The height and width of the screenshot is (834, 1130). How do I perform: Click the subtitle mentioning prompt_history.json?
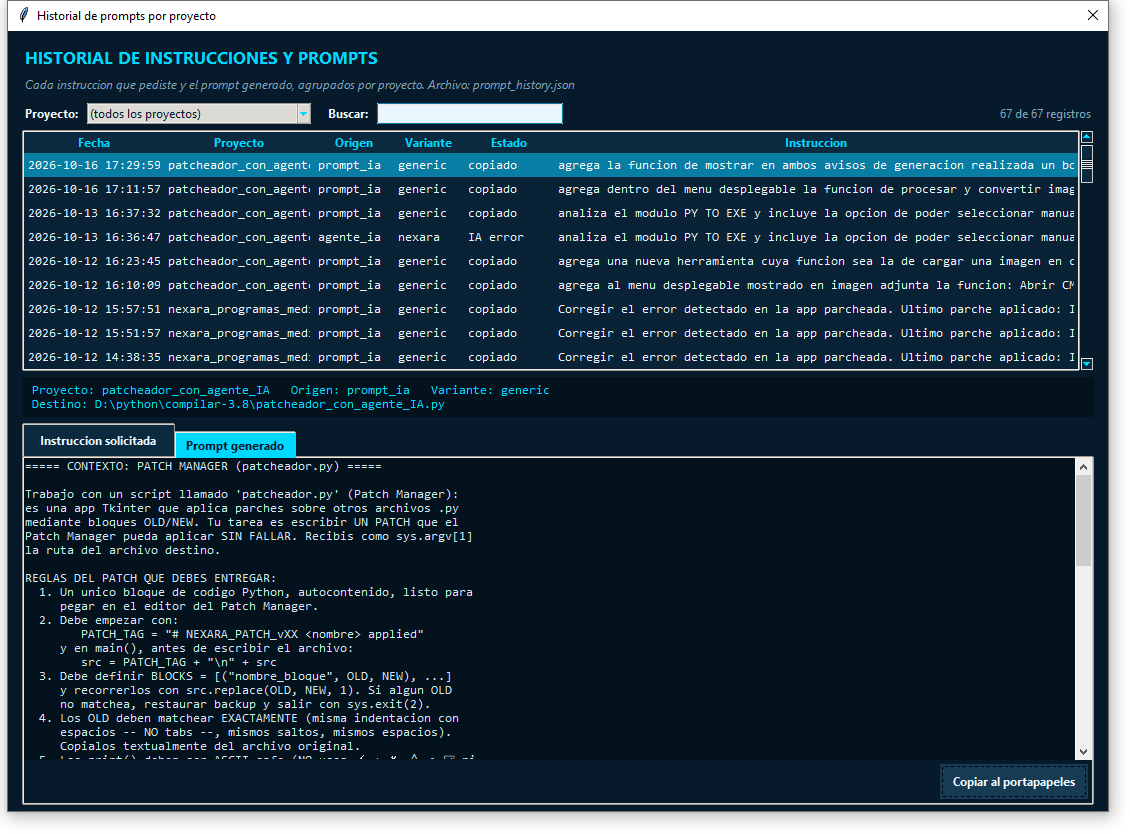click(x=300, y=85)
